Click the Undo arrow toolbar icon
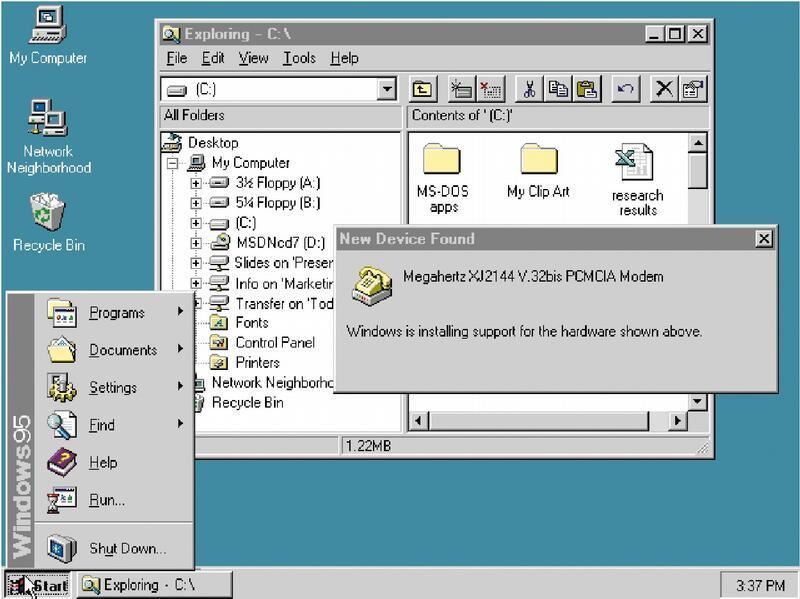800x599 pixels. pos(626,89)
